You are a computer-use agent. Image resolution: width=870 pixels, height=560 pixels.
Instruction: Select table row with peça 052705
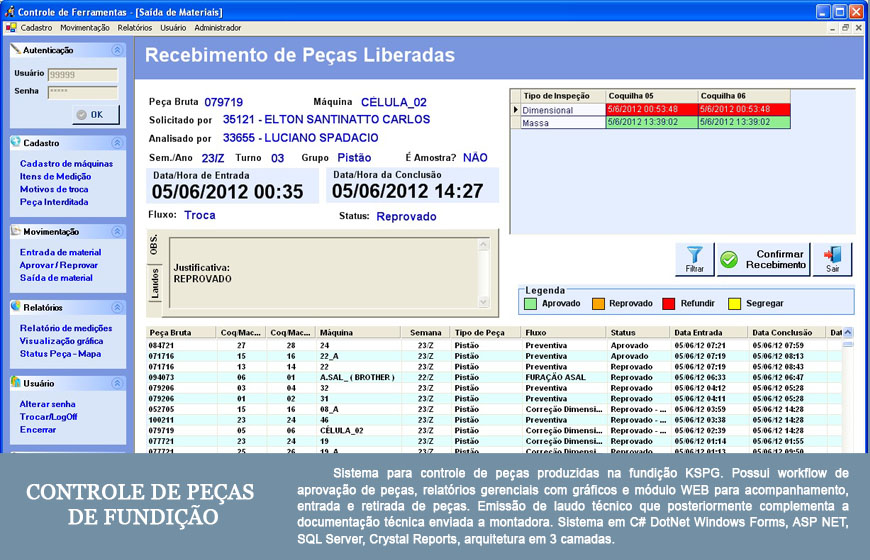[x=494, y=409]
